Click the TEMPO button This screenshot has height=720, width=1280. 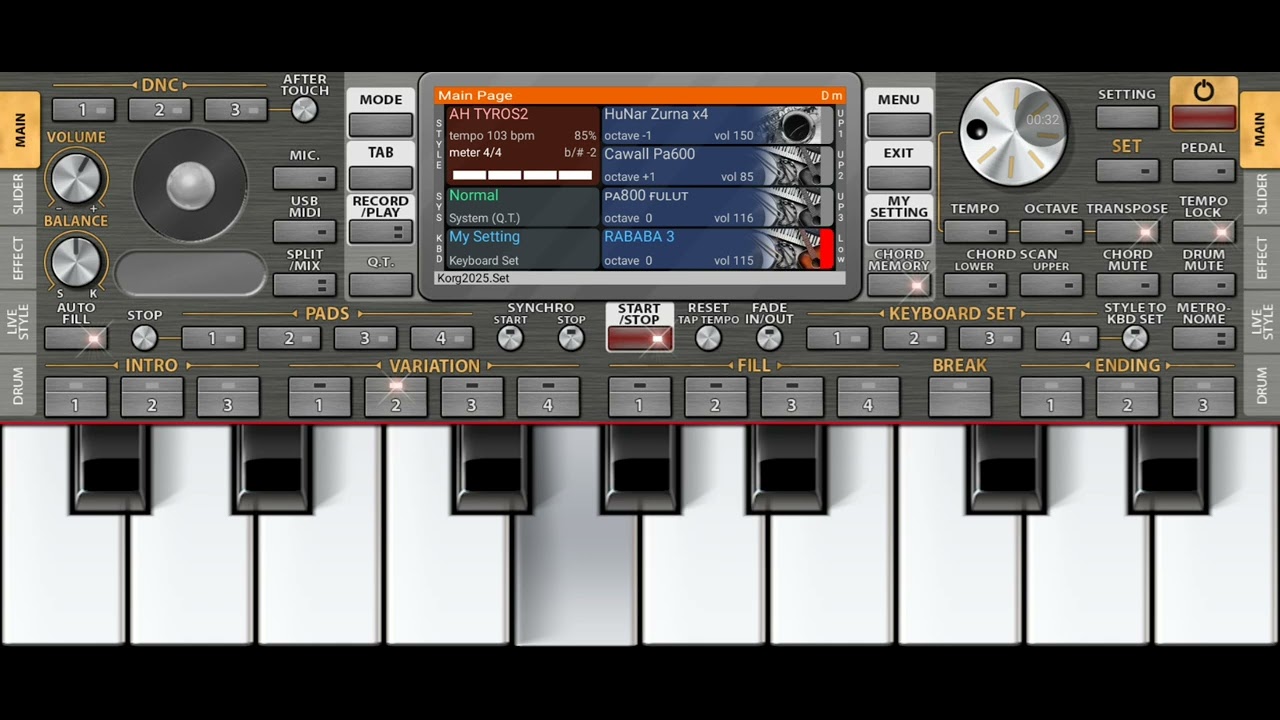click(x=975, y=232)
